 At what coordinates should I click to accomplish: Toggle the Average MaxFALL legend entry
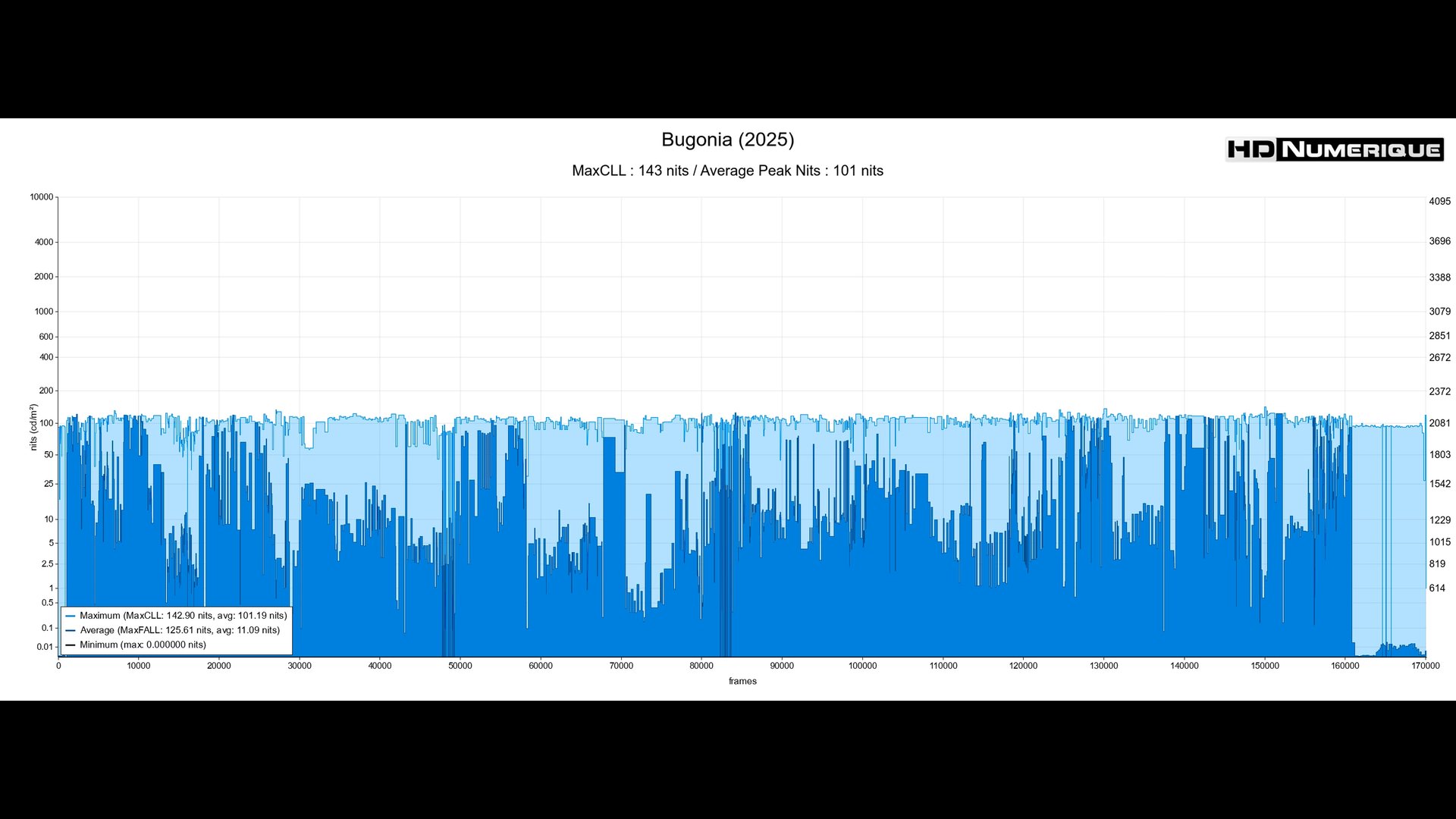[x=180, y=630]
